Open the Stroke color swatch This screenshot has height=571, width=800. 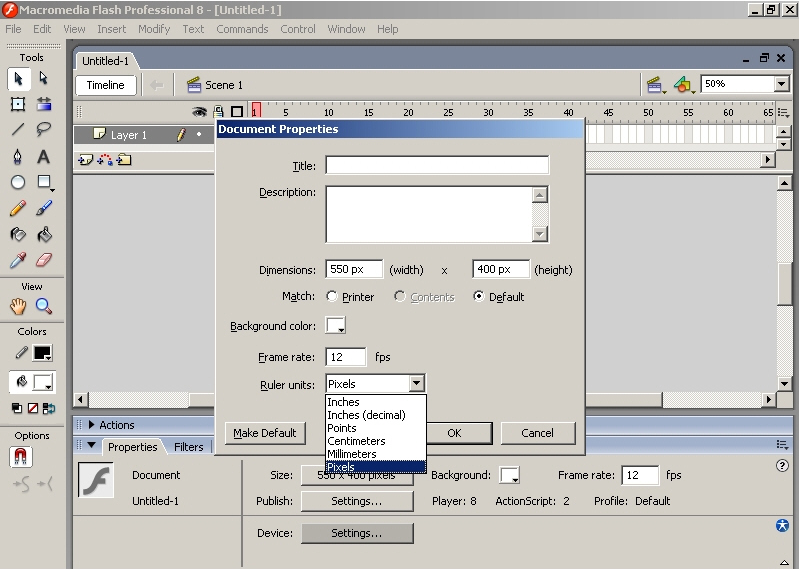coord(42,353)
